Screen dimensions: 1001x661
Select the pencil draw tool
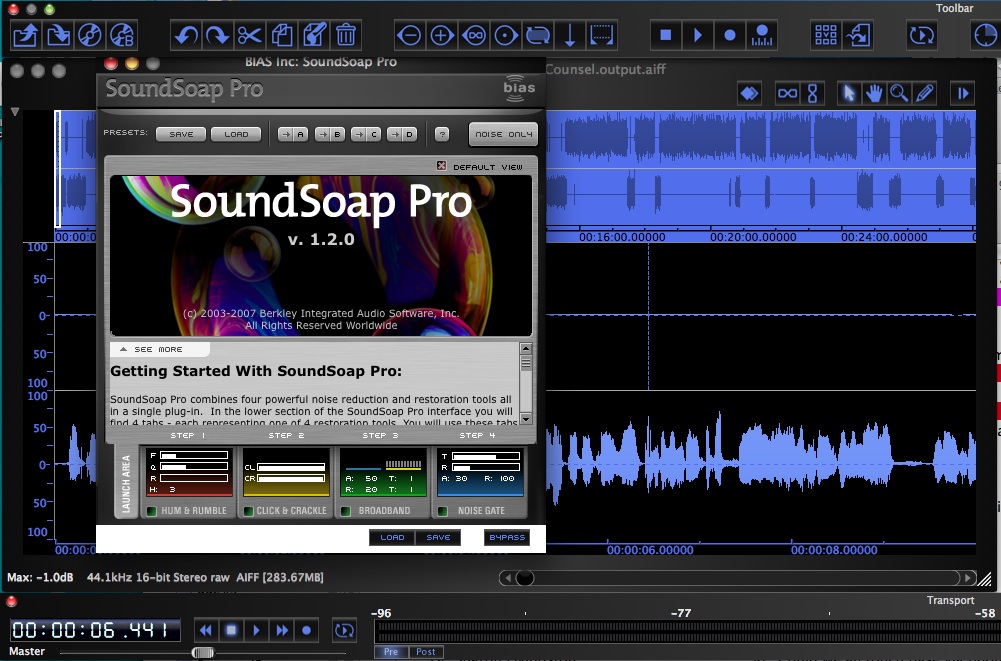pyautogui.click(x=924, y=93)
